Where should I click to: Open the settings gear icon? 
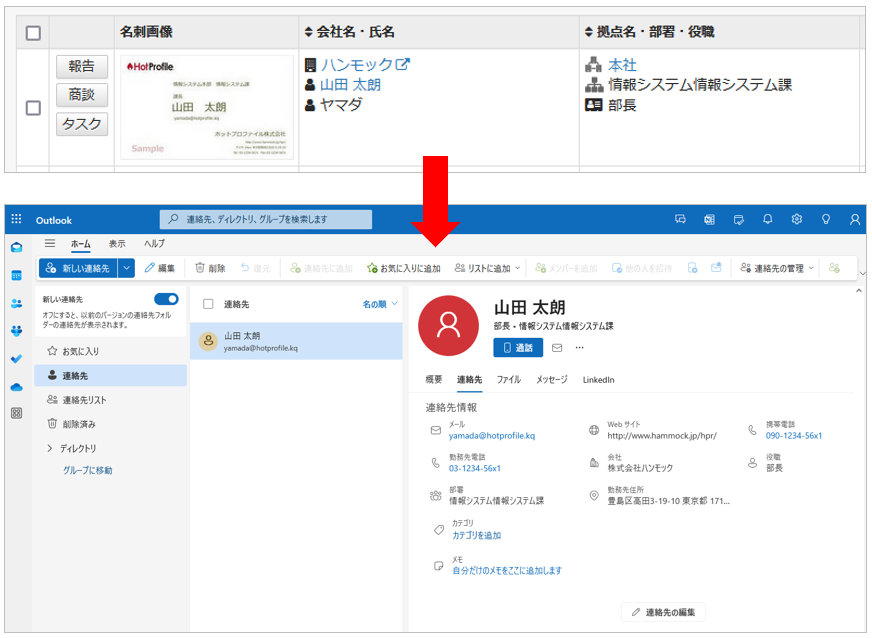pyautogui.click(x=797, y=219)
